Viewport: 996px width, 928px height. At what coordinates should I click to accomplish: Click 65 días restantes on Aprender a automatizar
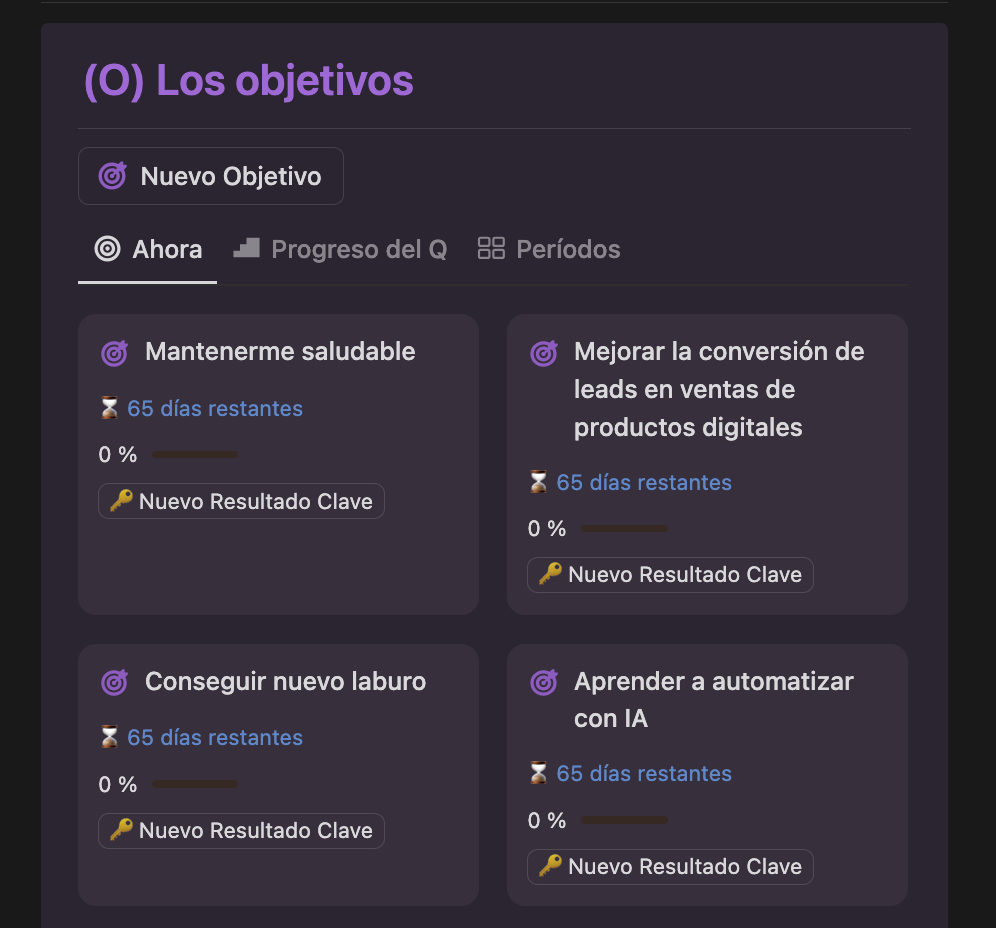pos(644,773)
